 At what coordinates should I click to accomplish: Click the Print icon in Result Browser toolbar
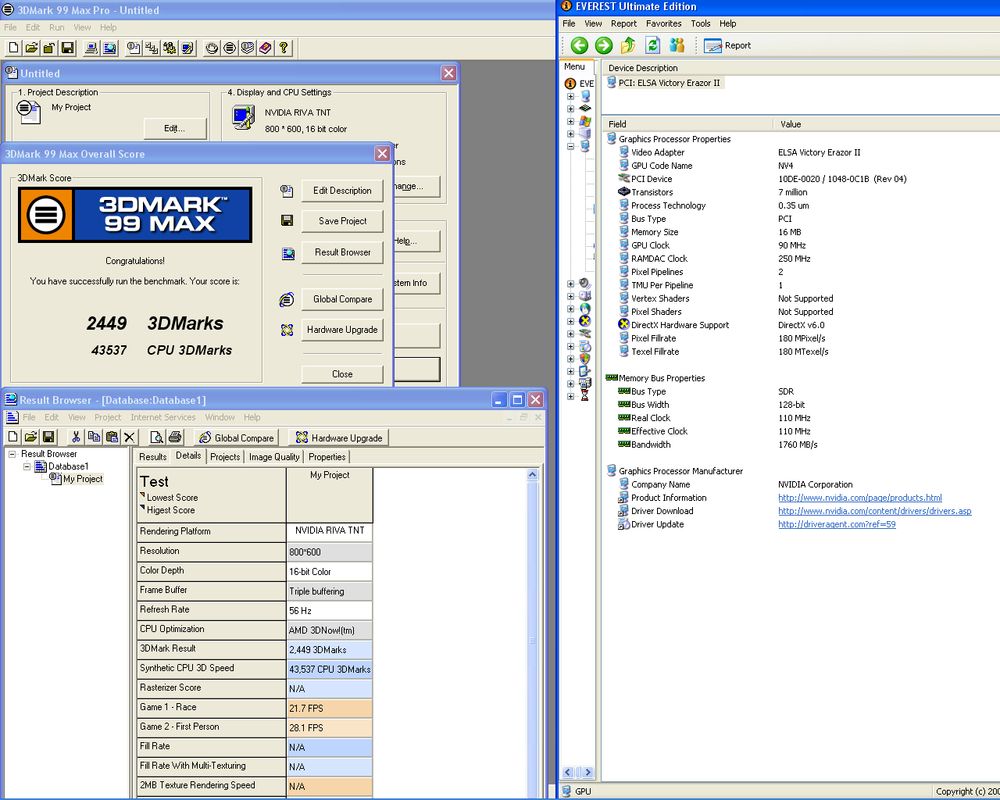click(x=175, y=437)
